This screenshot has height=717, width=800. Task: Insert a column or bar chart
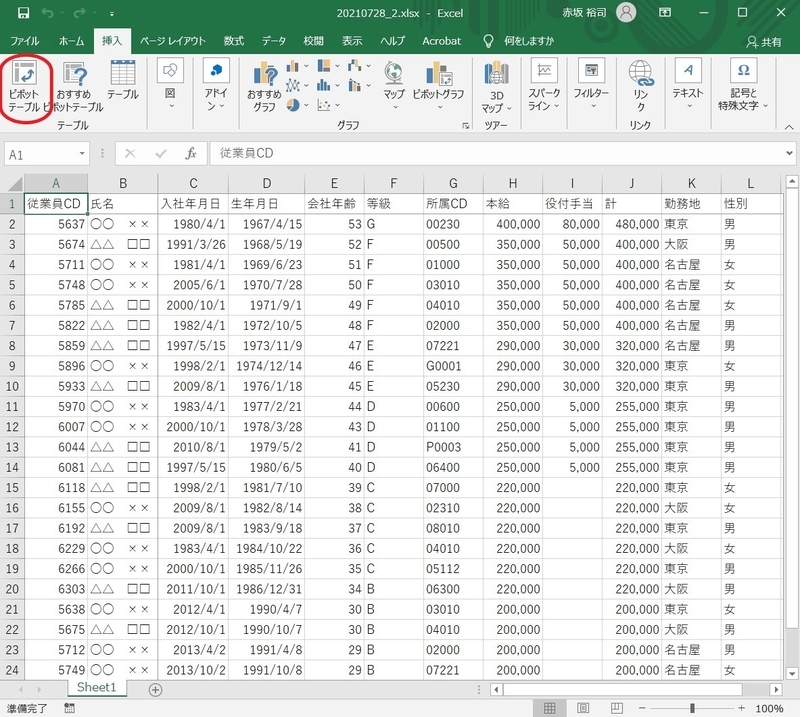tap(293, 66)
